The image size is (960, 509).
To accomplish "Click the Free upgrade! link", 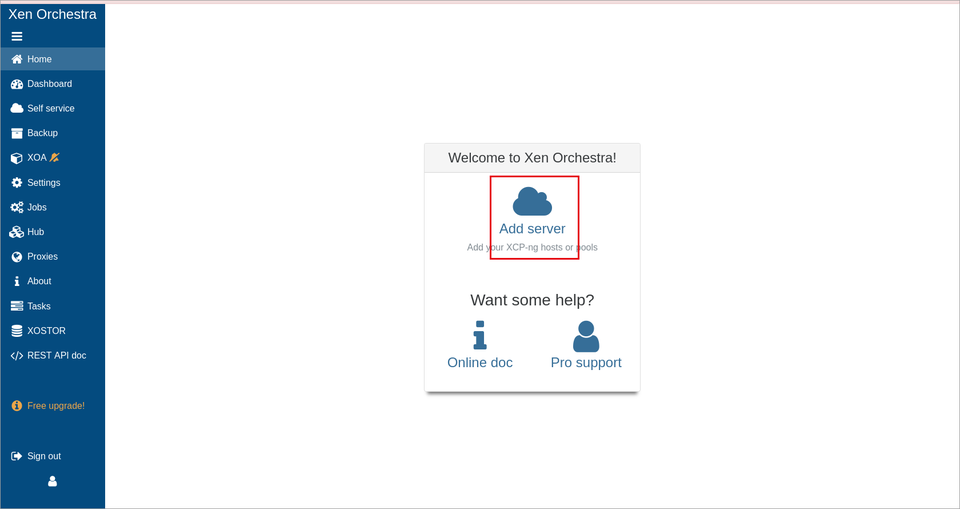I will [56, 405].
